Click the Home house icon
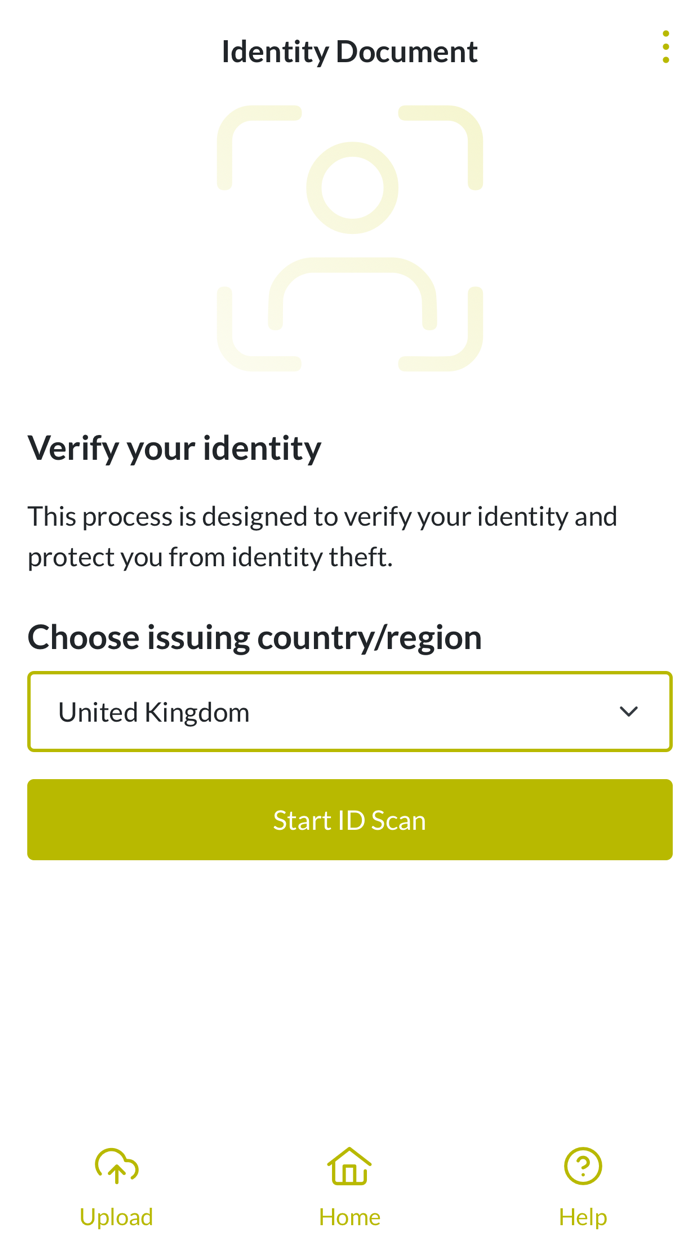 (x=349, y=1166)
